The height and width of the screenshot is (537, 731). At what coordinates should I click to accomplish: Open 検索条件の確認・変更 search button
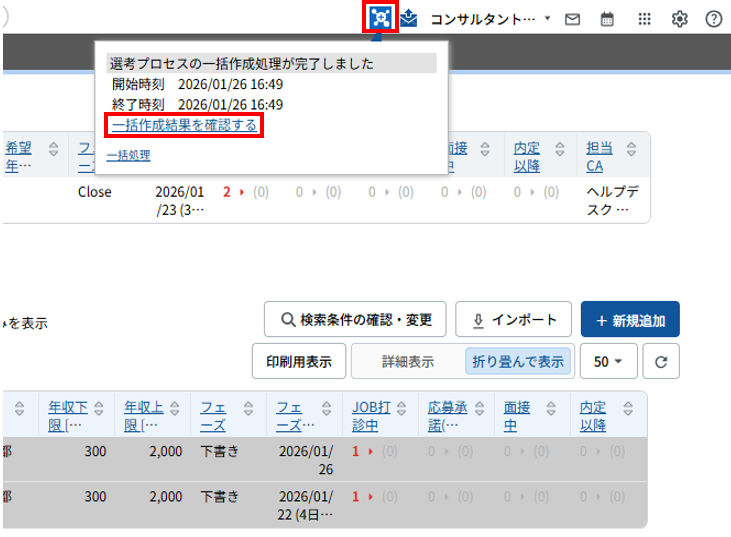tap(354, 320)
